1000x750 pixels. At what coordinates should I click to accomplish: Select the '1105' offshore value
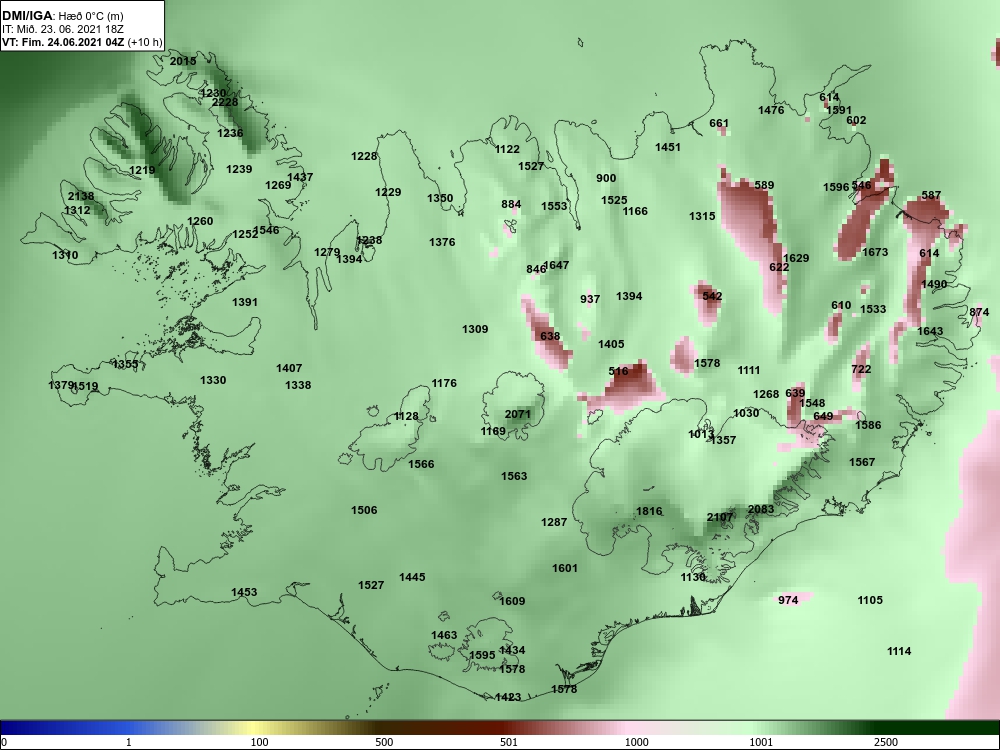tap(870, 600)
